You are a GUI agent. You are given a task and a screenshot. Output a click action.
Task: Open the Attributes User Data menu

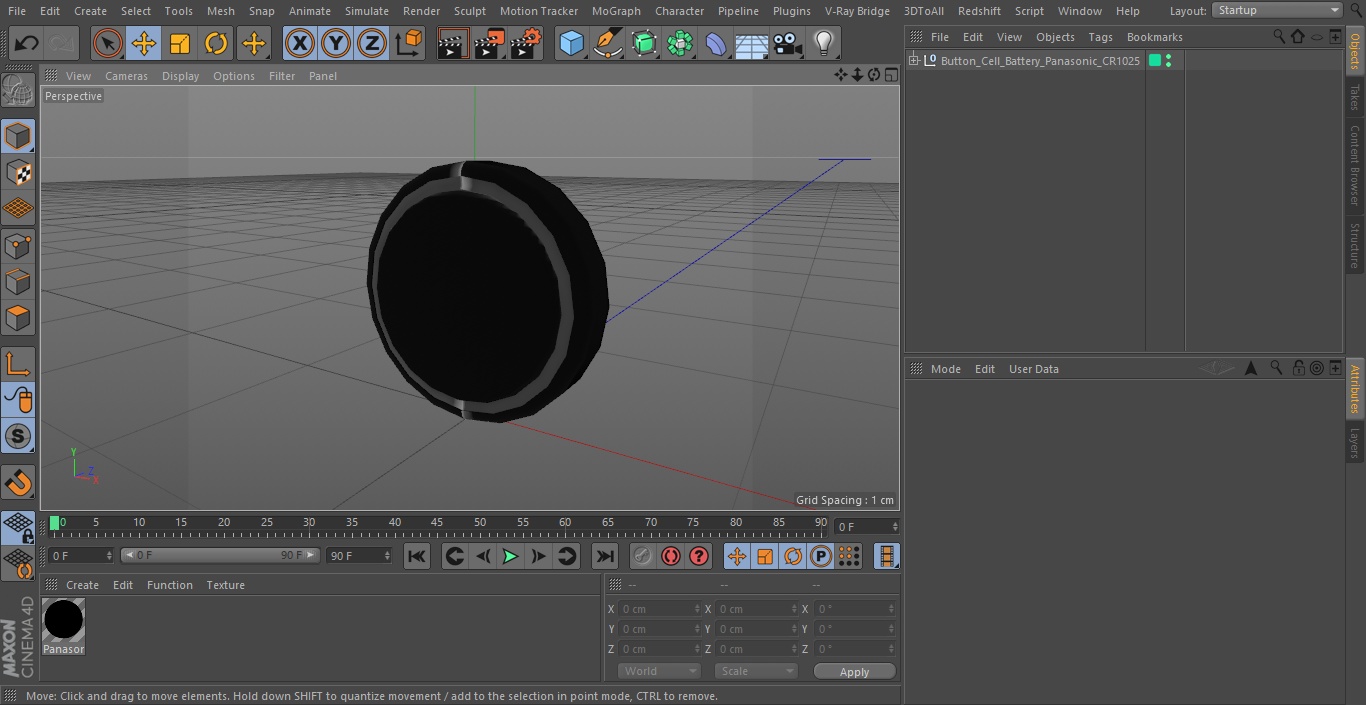1033,369
